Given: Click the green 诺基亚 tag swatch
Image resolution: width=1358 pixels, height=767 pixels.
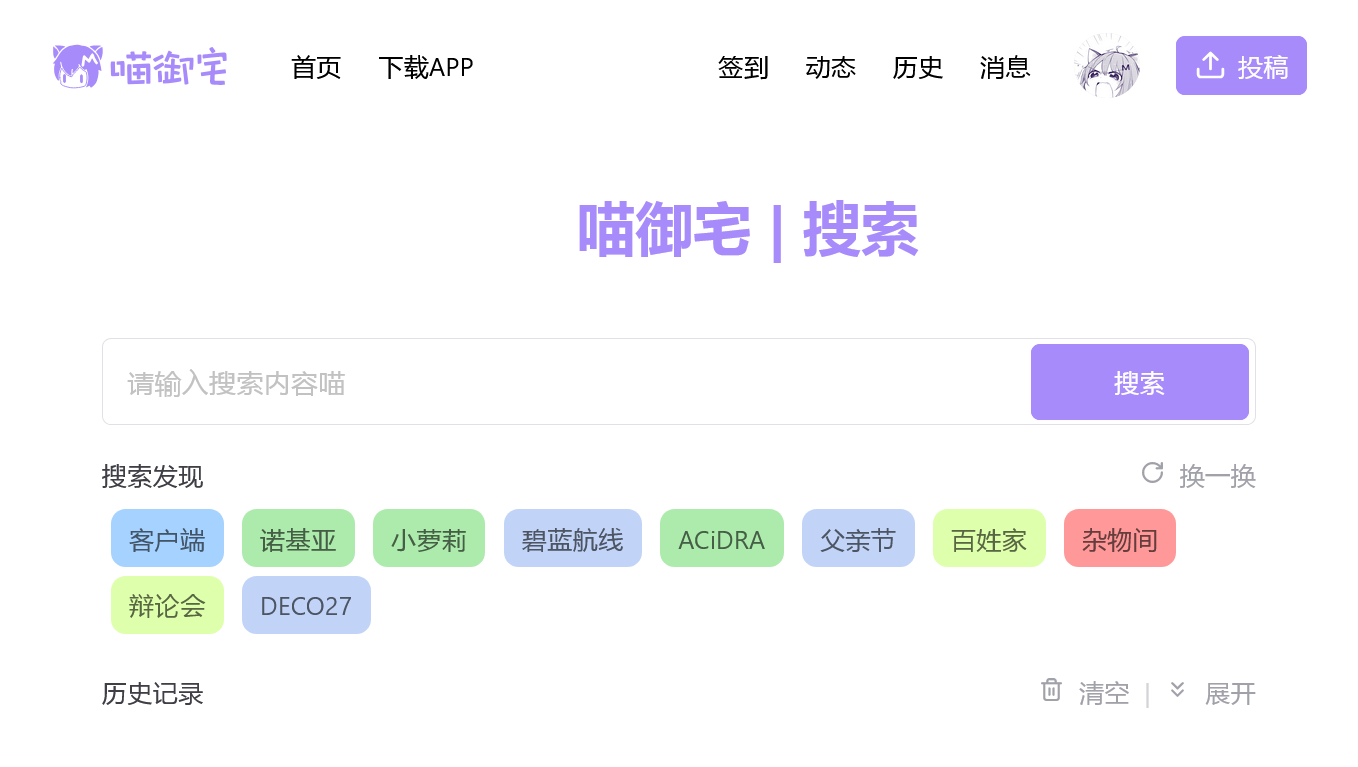Looking at the screenshot, I should 298,538.
